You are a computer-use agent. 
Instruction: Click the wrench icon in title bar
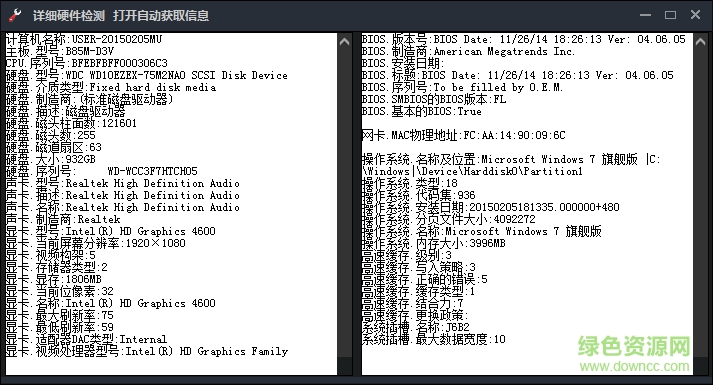click(x=15, y=15)
